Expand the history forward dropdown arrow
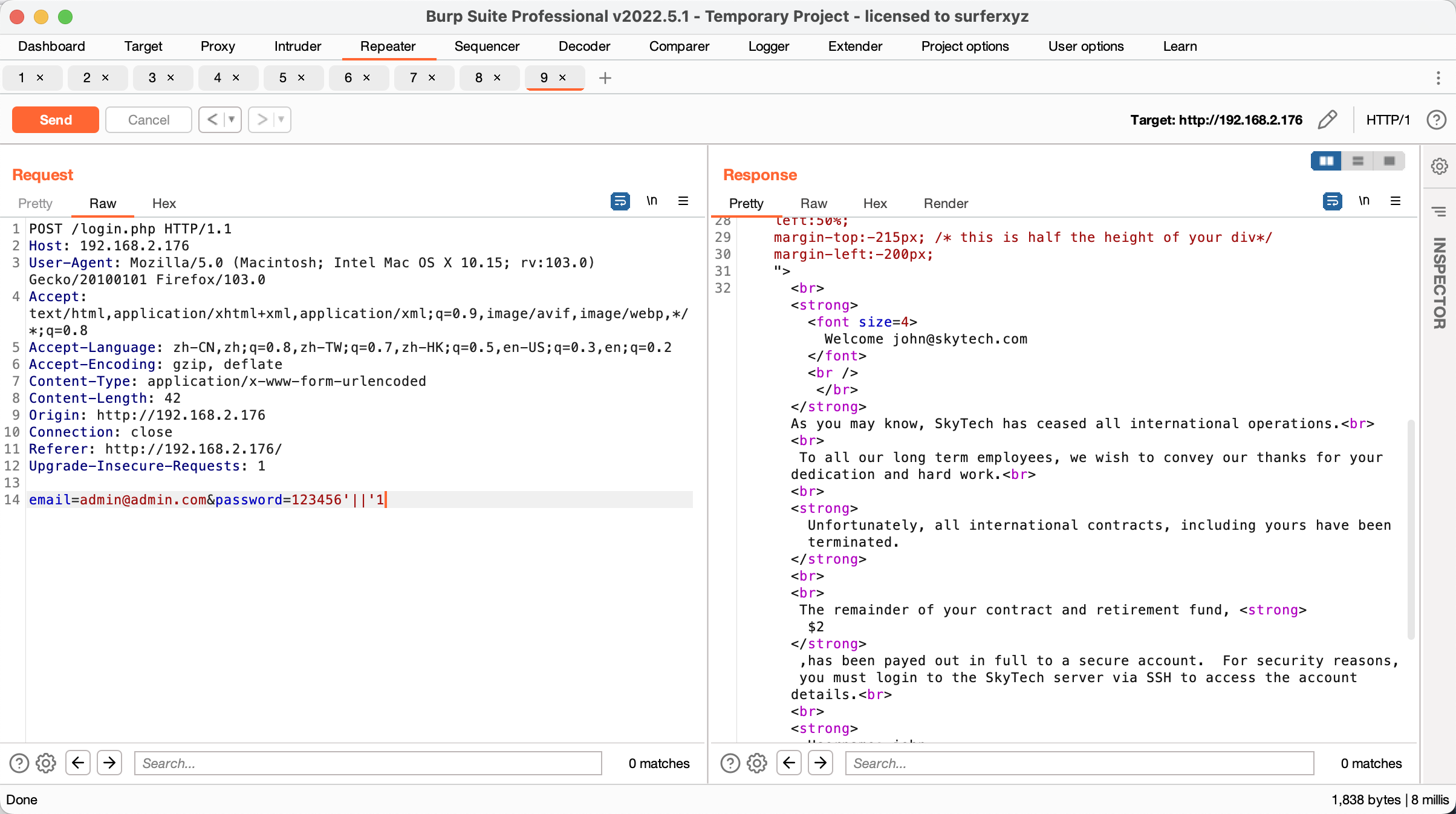This screenshot has width=1456, height=814. click(281, 120)
